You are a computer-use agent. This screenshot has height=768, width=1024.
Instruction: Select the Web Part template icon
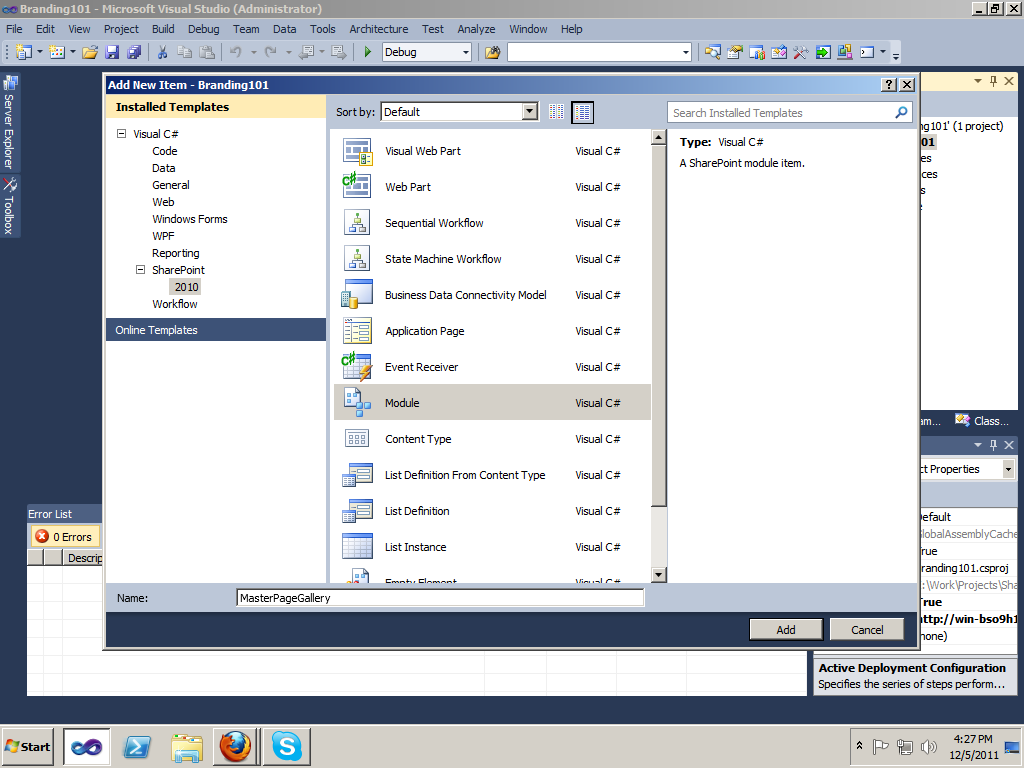pyautogui.click(x=358, y=187)
